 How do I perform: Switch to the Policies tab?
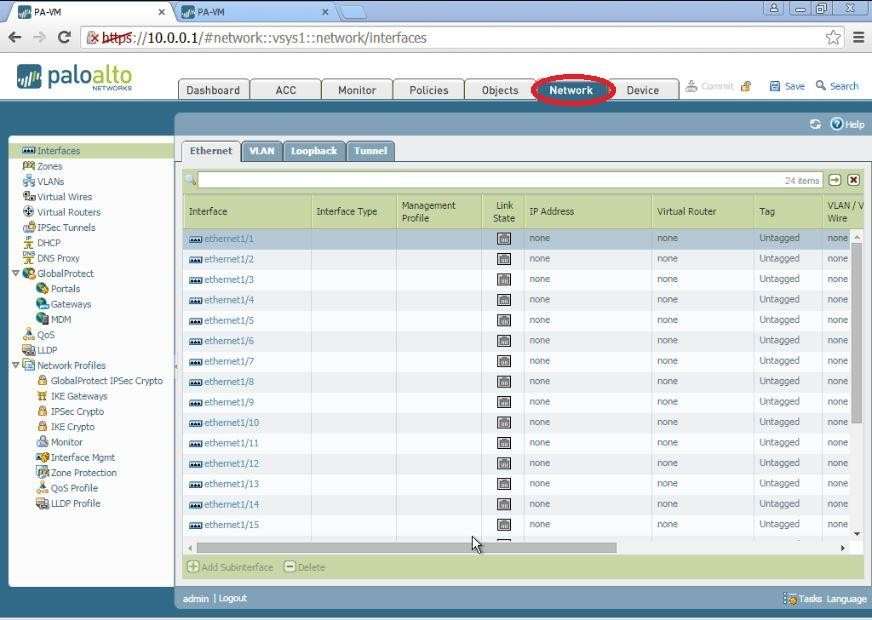pos(428,90)
